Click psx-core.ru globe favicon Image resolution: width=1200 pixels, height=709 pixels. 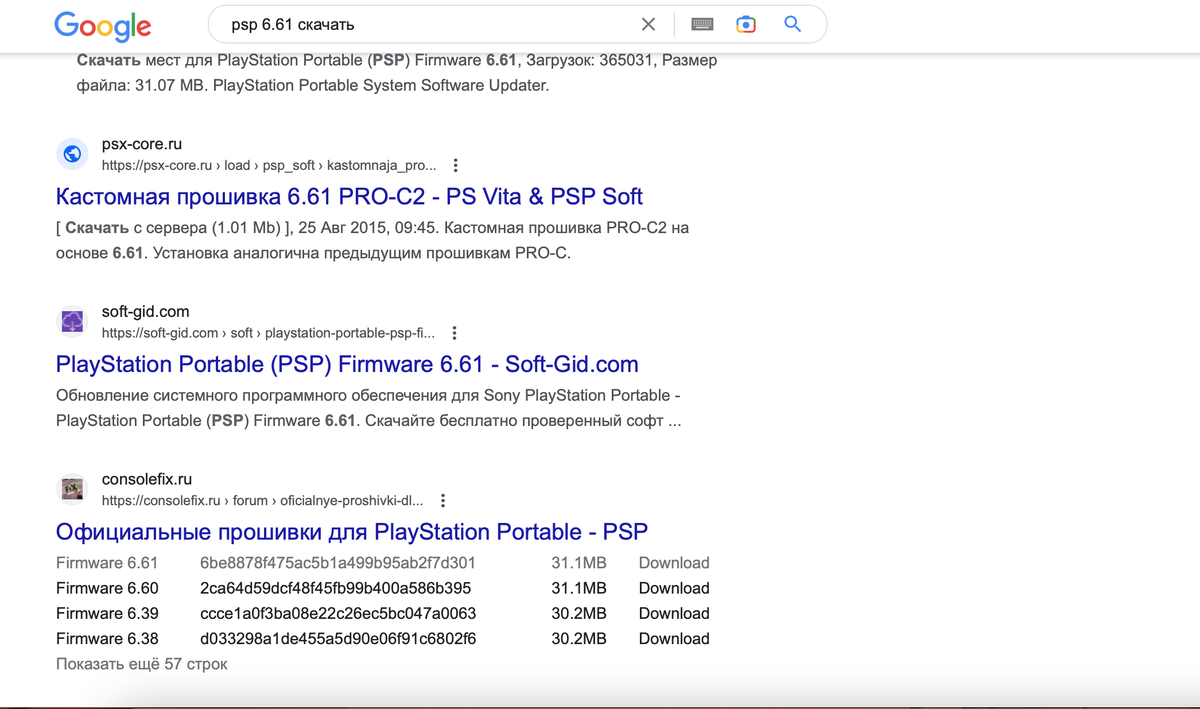click(72, 154)
